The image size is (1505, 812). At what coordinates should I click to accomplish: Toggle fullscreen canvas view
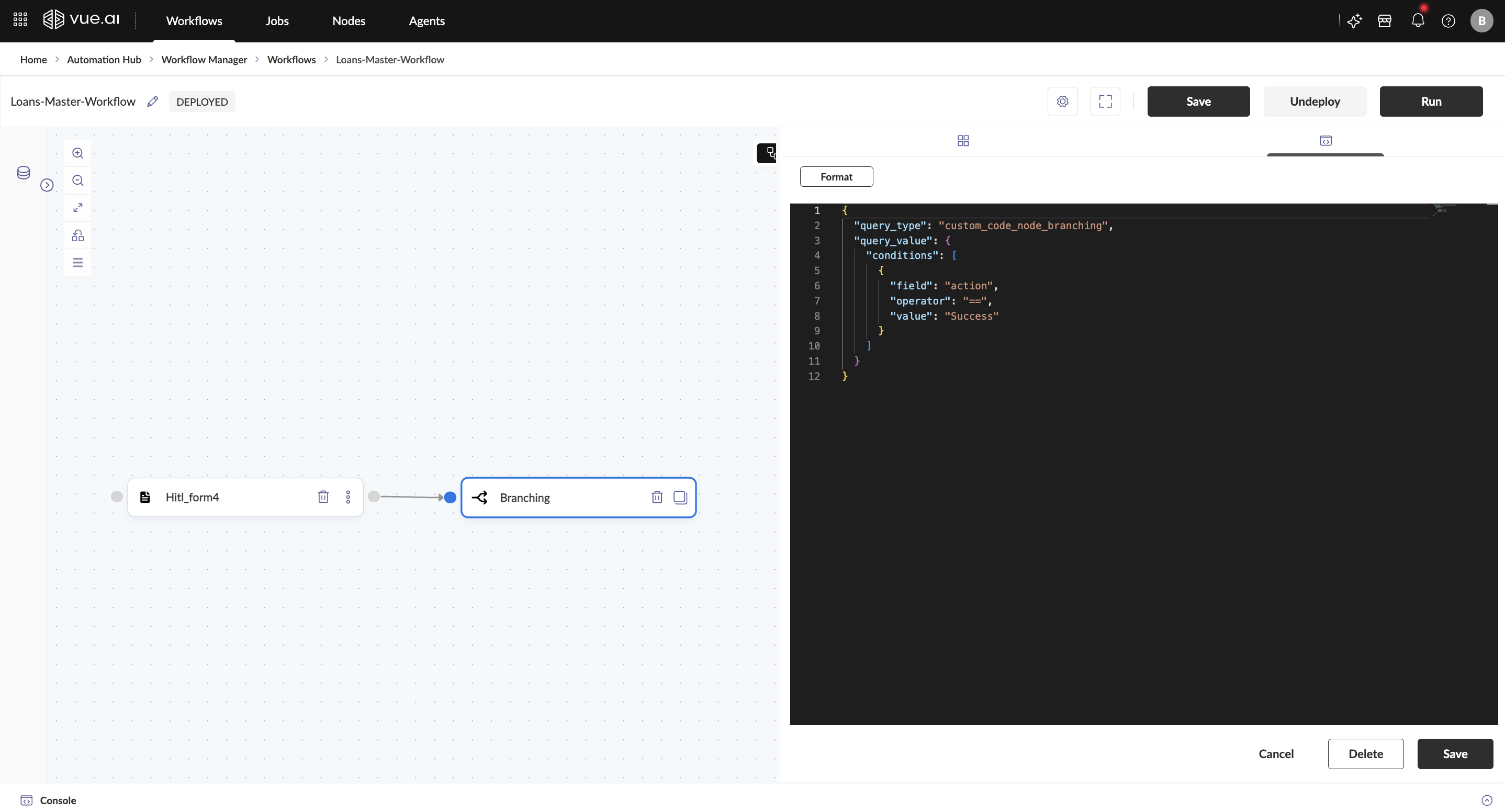point(1105,101)
